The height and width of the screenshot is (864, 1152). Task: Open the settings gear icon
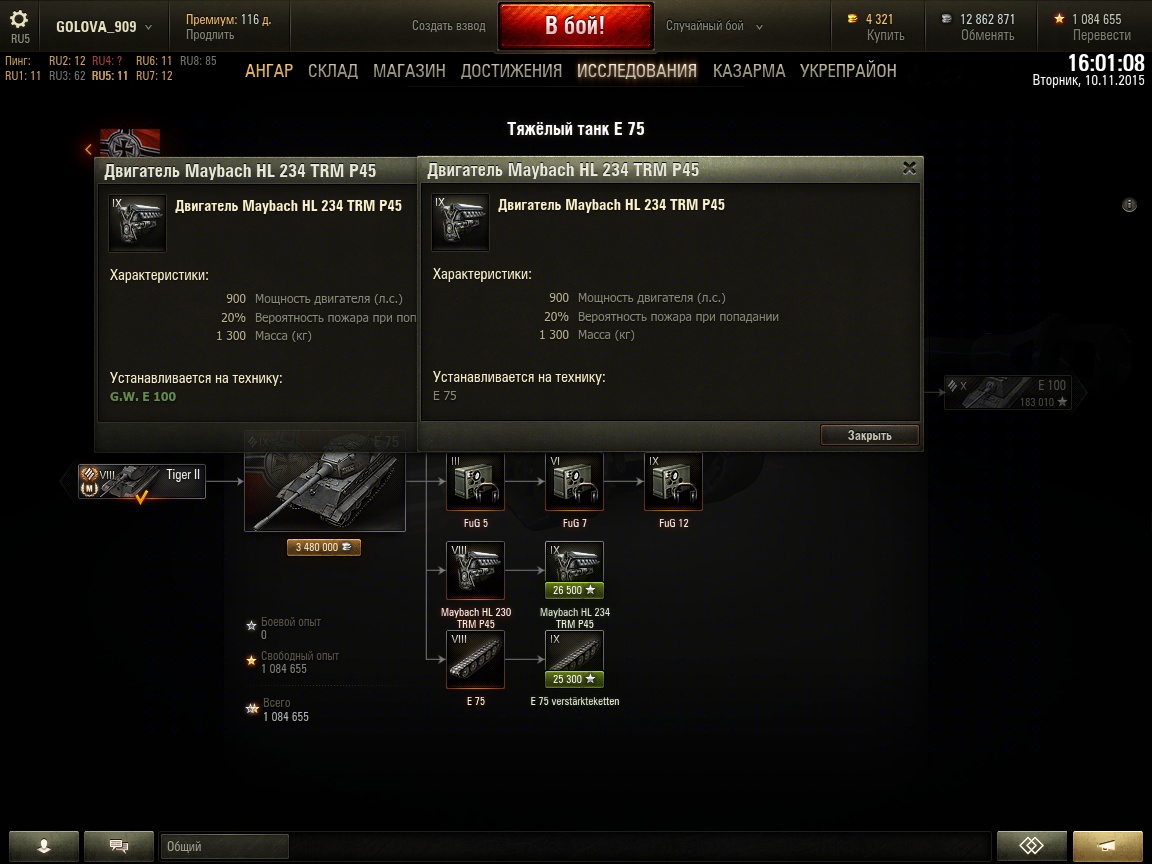coord(19,20)
